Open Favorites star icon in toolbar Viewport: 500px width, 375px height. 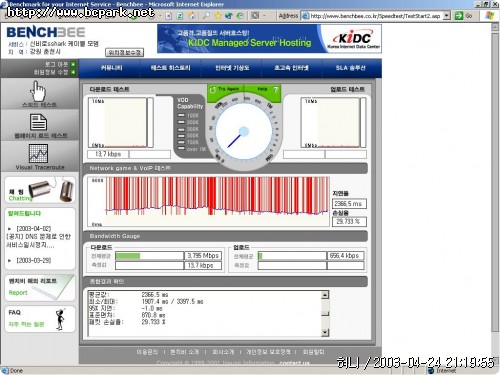pyautogui.click(x=218, y=16)
